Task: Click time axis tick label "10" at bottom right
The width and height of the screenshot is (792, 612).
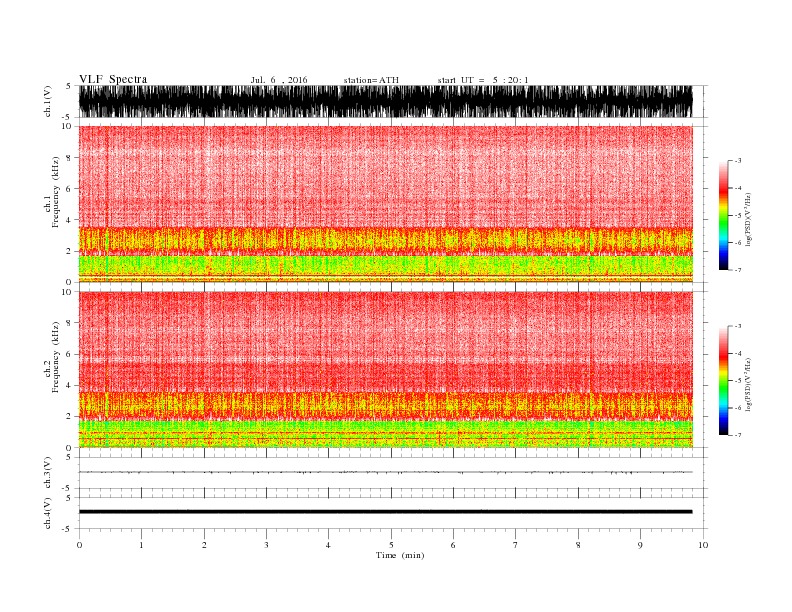Action: (x=703, y=545)
